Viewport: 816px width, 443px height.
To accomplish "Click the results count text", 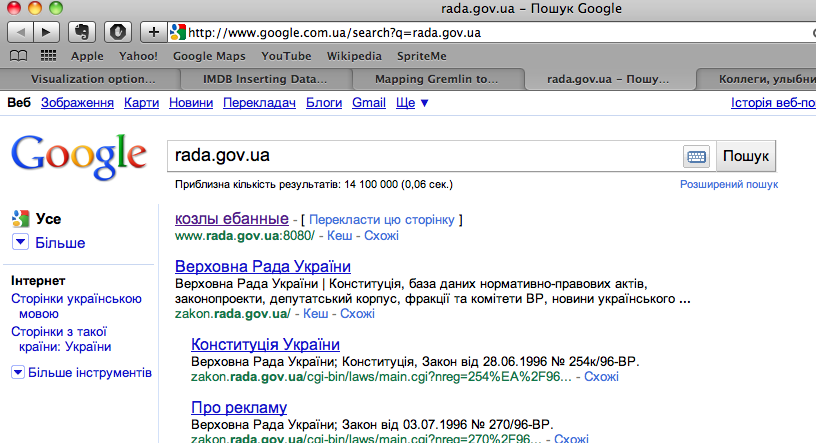I will point(314,184).
